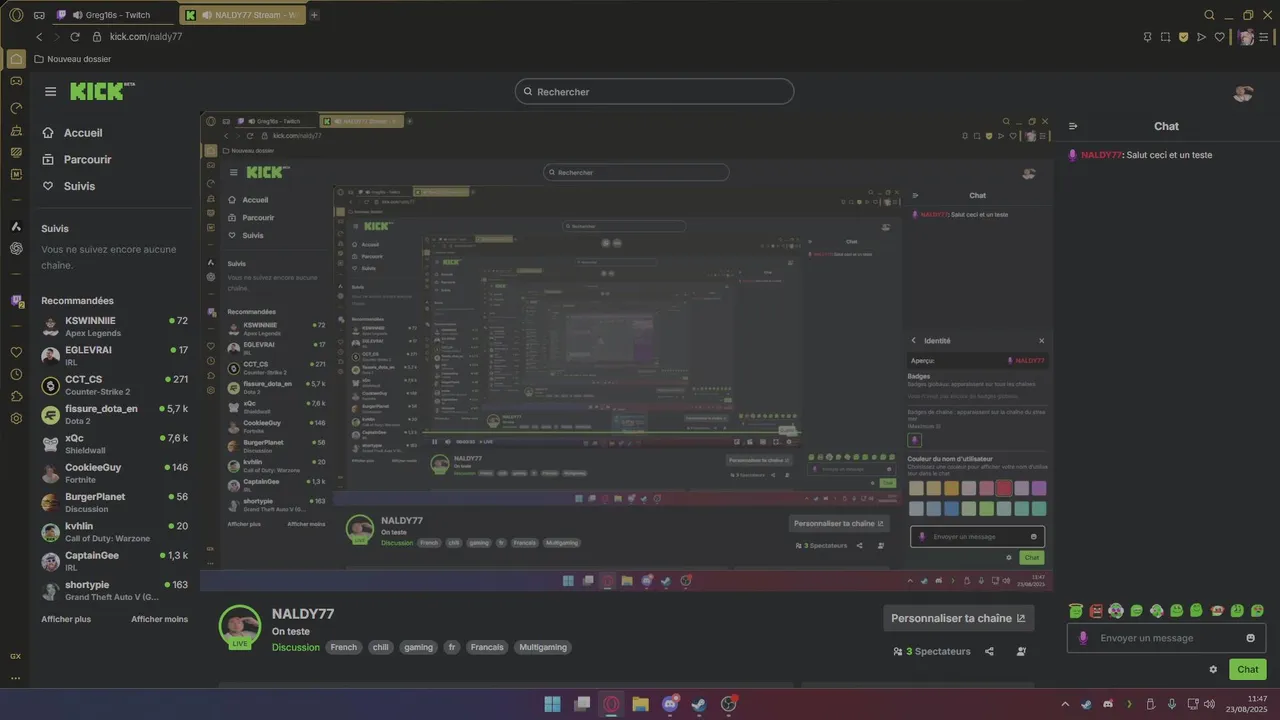Open EGLEVRAI recommended channel

point(114,356)
